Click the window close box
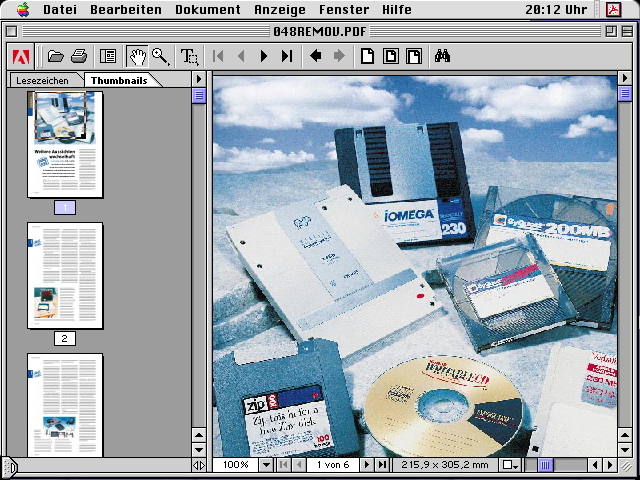This screenshot has height=480, width=640. pos(12,31)
